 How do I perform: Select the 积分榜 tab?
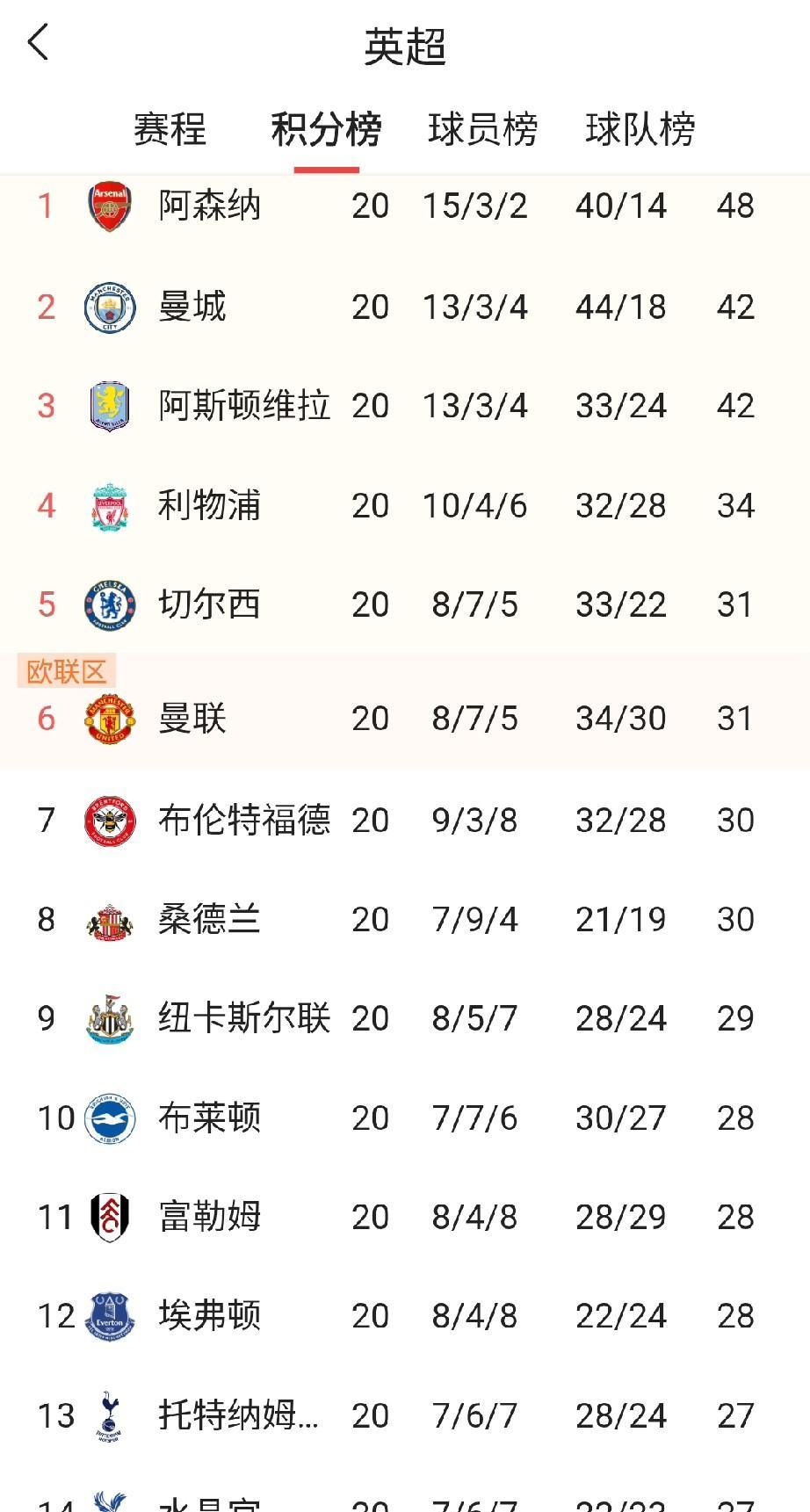pos(326,130)
